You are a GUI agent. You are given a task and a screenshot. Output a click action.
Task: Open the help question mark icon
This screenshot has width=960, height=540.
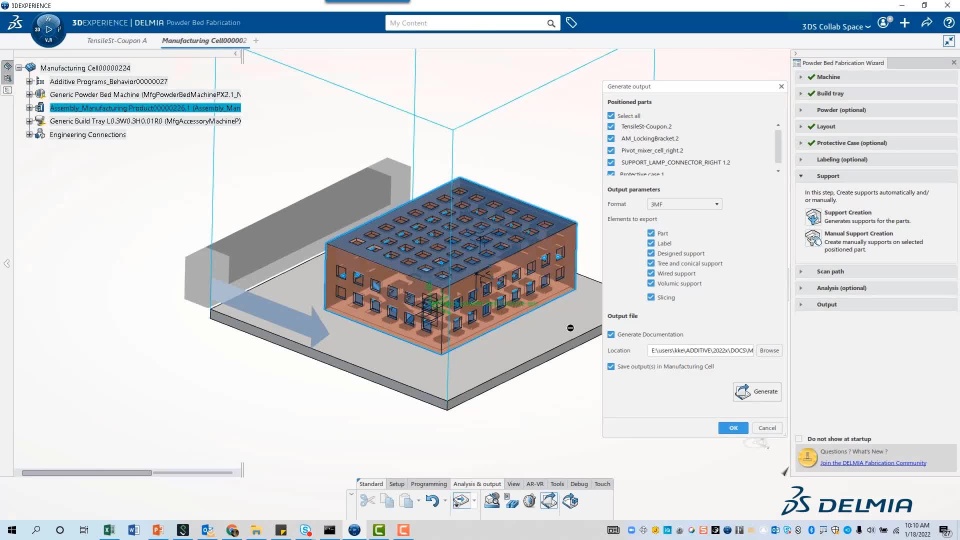(949, 23)
